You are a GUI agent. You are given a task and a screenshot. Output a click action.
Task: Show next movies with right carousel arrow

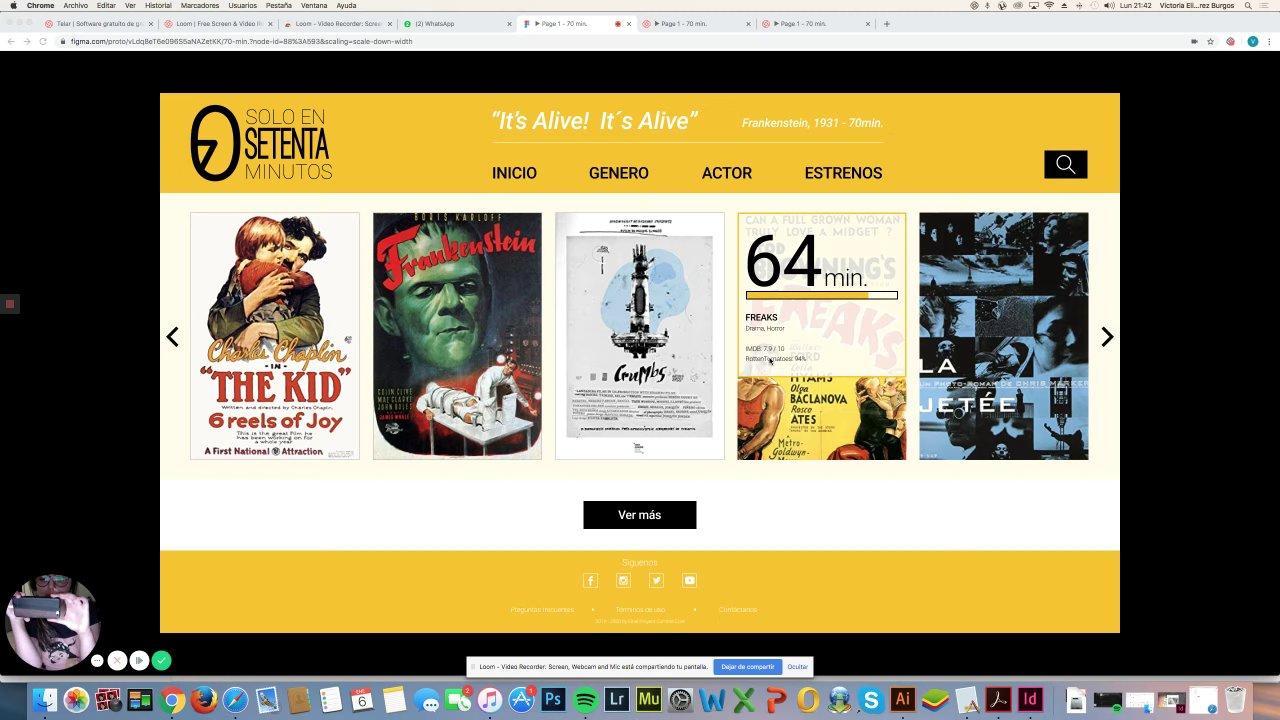pos(1107,337)
